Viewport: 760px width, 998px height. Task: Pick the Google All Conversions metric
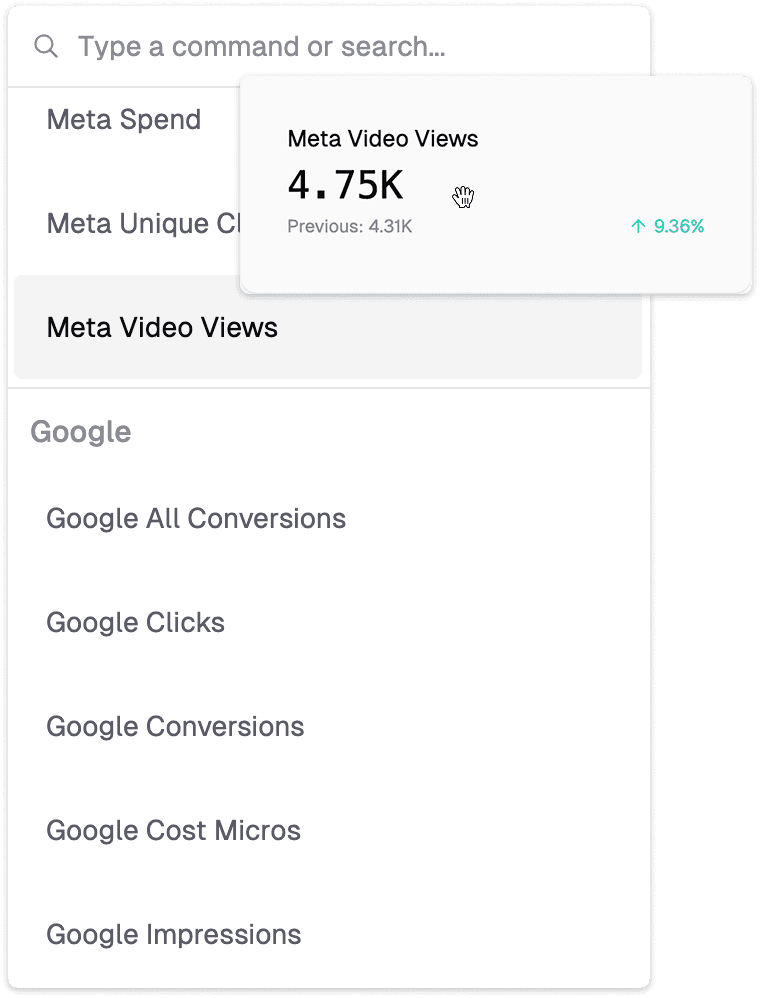coord(196,518)
